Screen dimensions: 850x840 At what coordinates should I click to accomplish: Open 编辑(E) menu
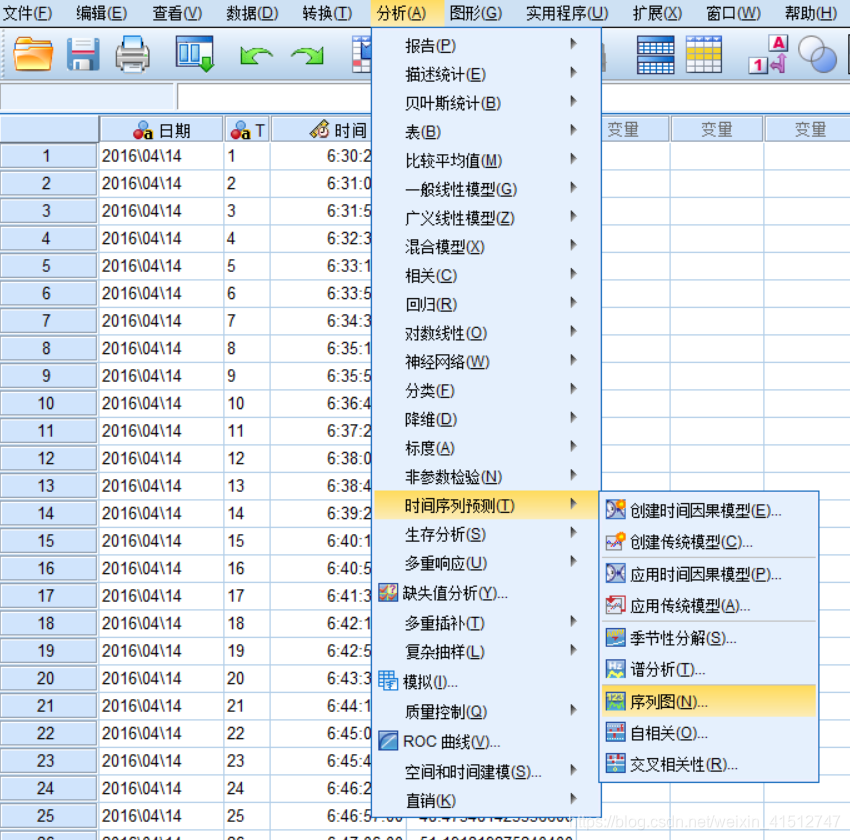point(101,12)
